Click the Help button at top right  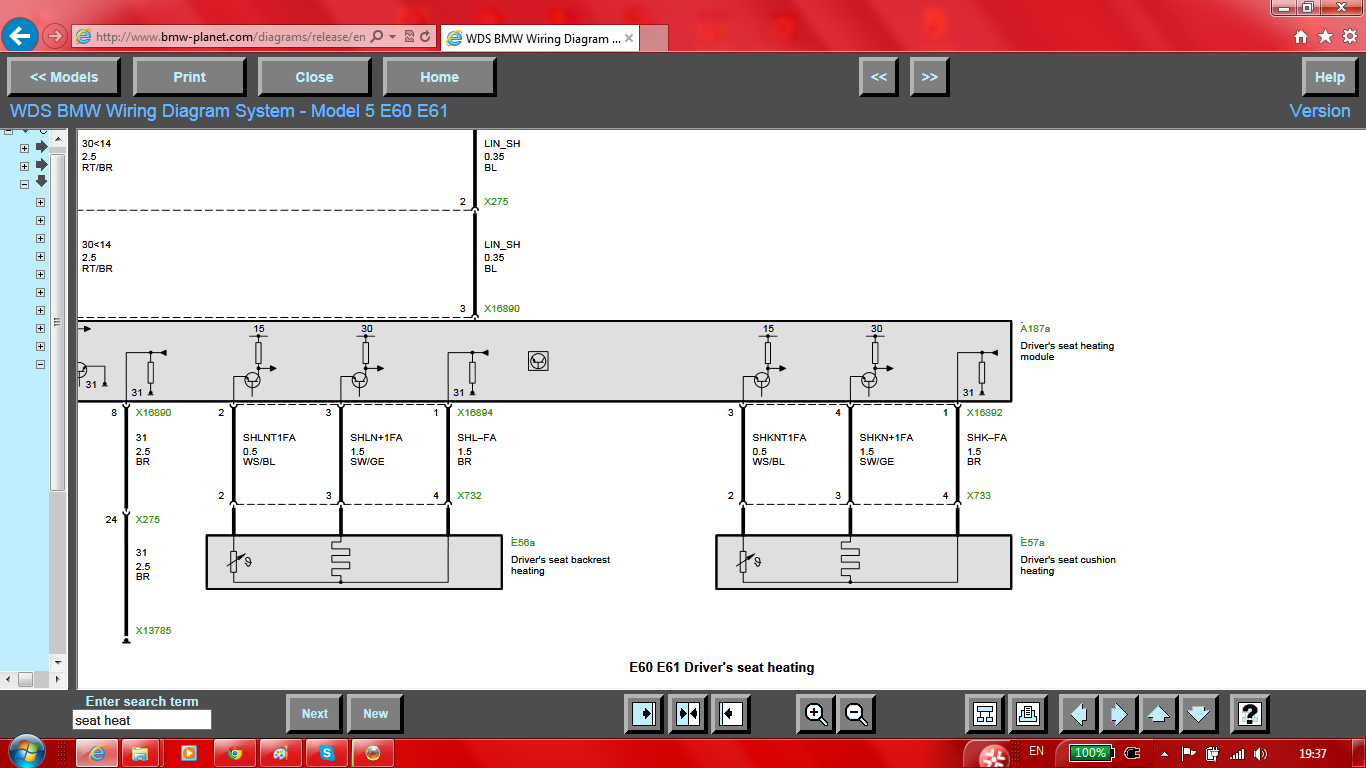1329,77
